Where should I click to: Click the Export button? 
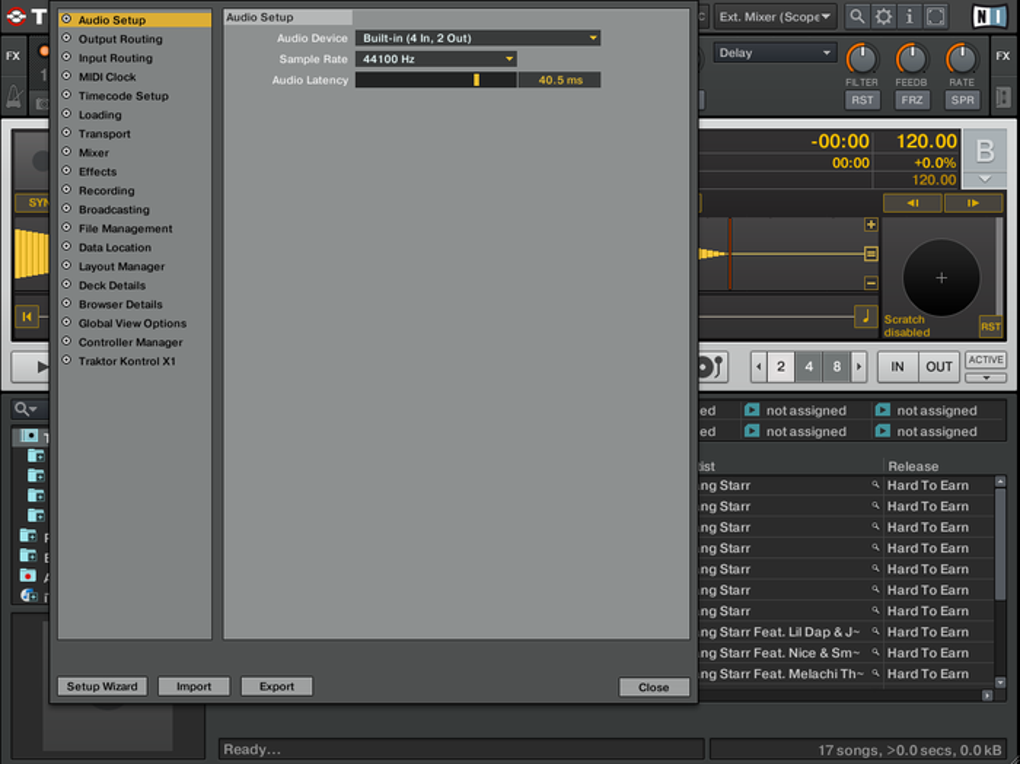(277, 687)
